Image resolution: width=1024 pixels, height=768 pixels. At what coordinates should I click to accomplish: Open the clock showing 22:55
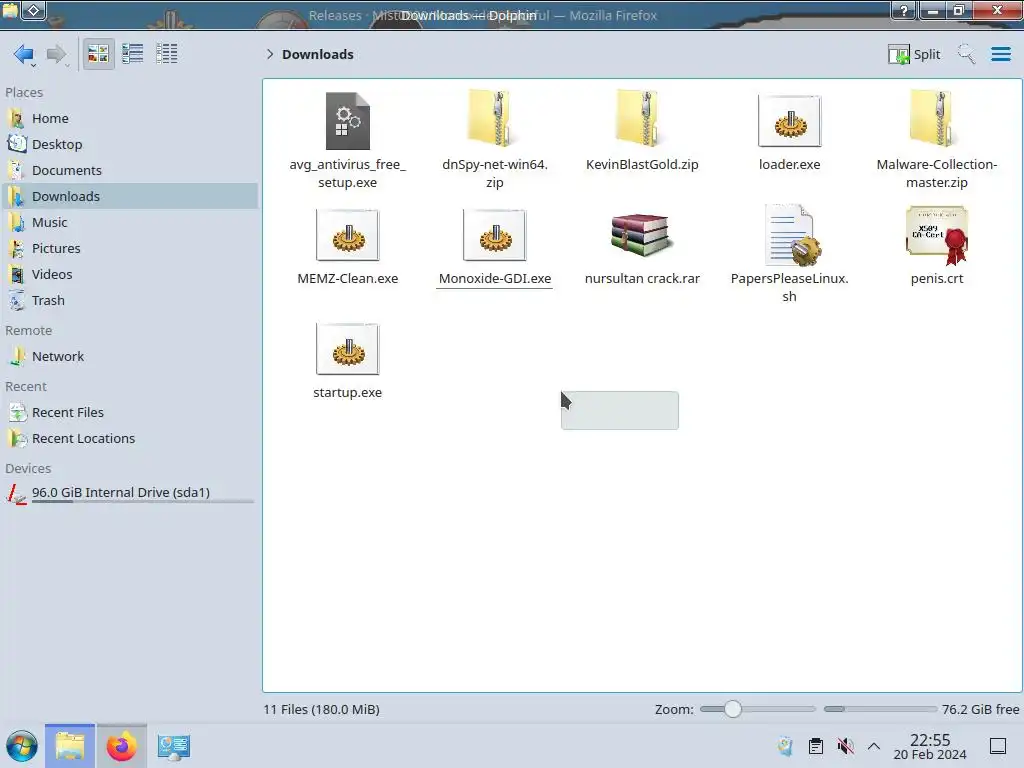tap(930, 746)
